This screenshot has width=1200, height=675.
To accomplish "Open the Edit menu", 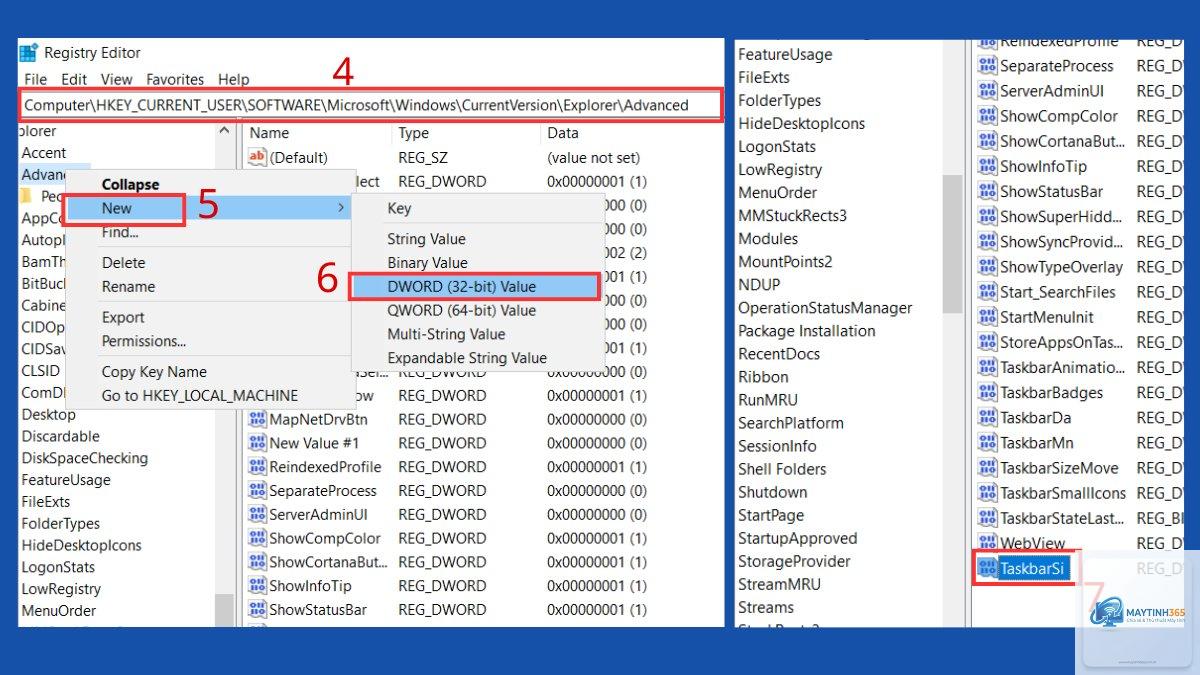I will (x=74, y=79).
